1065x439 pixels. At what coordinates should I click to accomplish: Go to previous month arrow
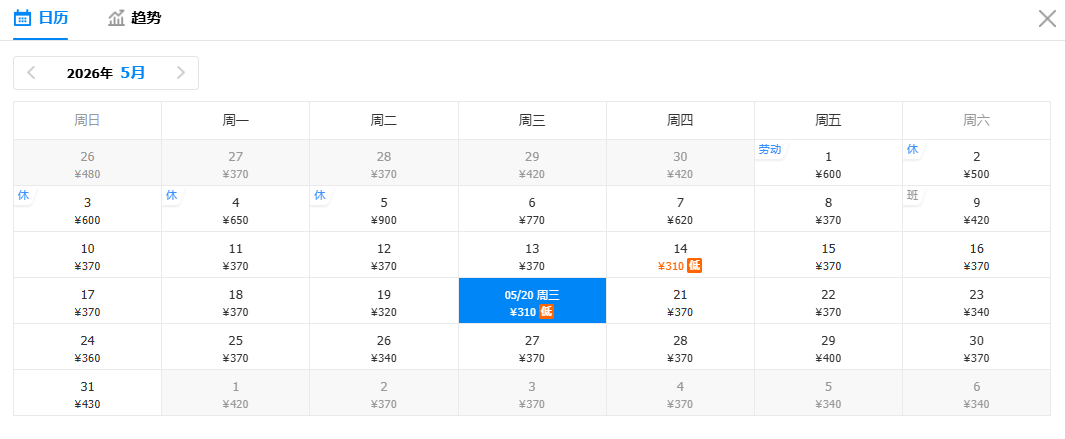(x=31, y=72)
